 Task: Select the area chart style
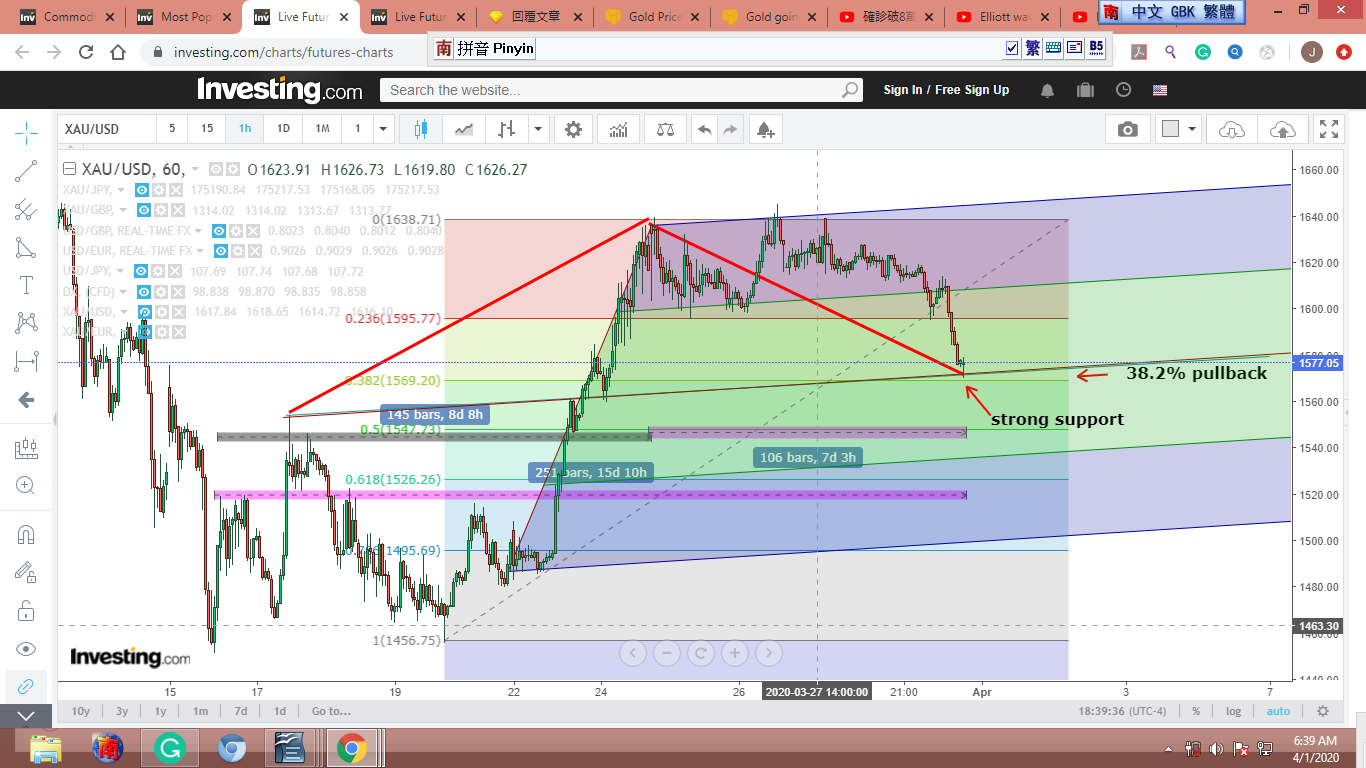tap(464, 129)
